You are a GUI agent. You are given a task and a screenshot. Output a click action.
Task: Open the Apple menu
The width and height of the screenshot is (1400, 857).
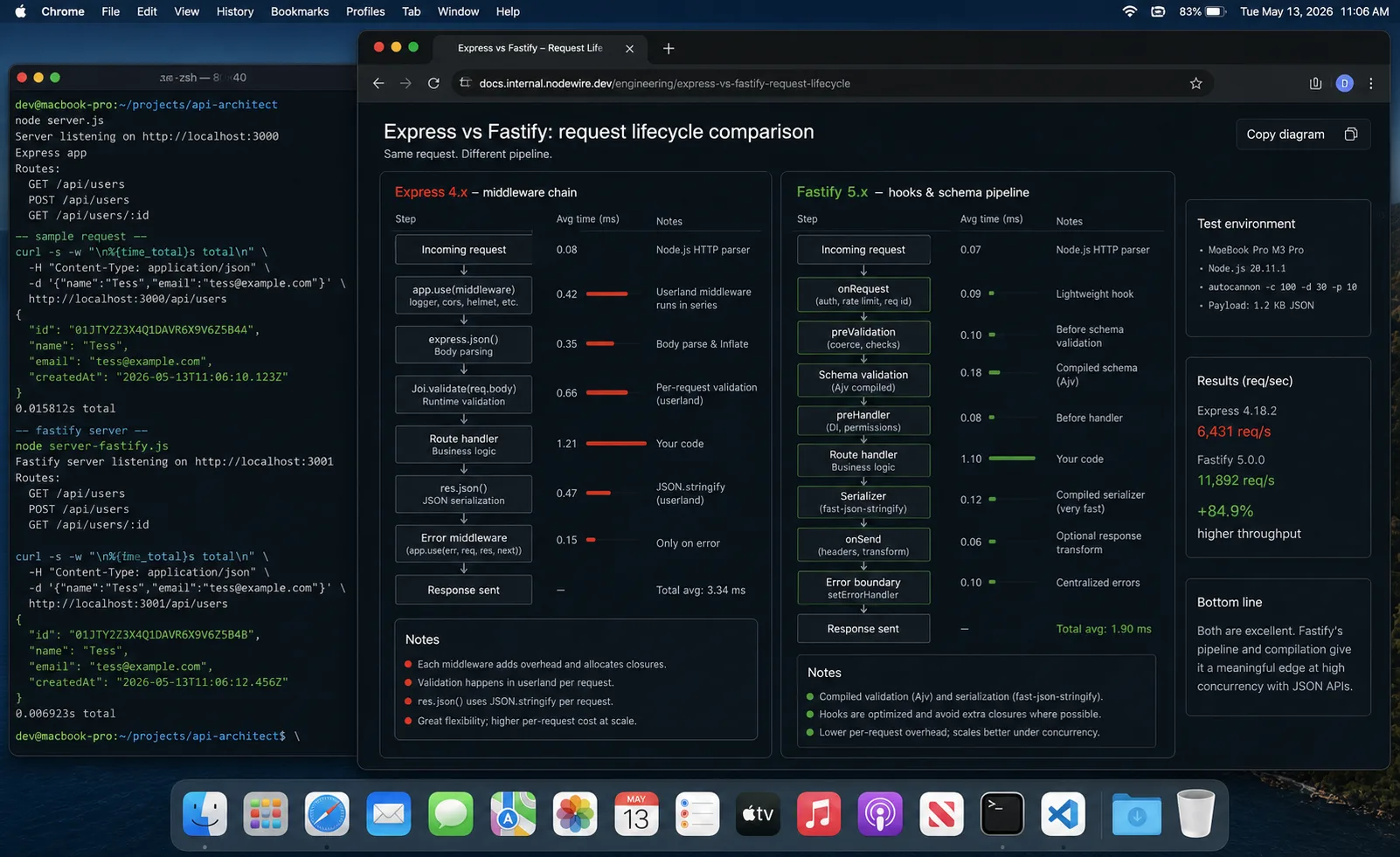(20, 11)
